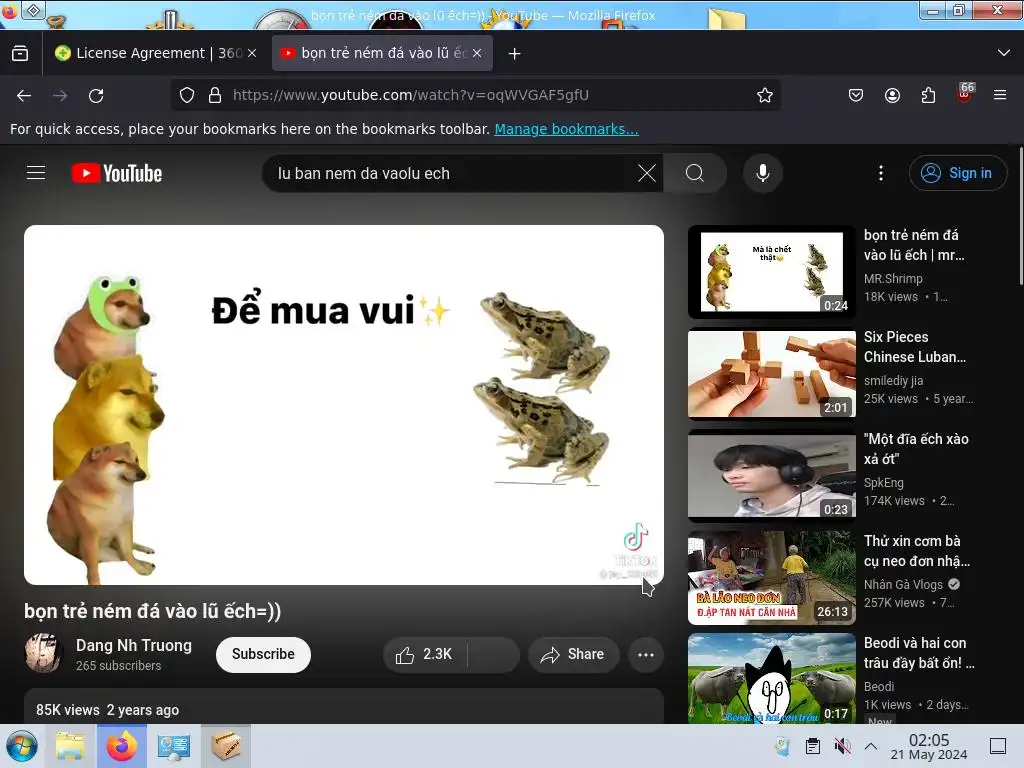
Task: Open the YouTube hamburger guide menu
Action: click(x=36, y=173)
